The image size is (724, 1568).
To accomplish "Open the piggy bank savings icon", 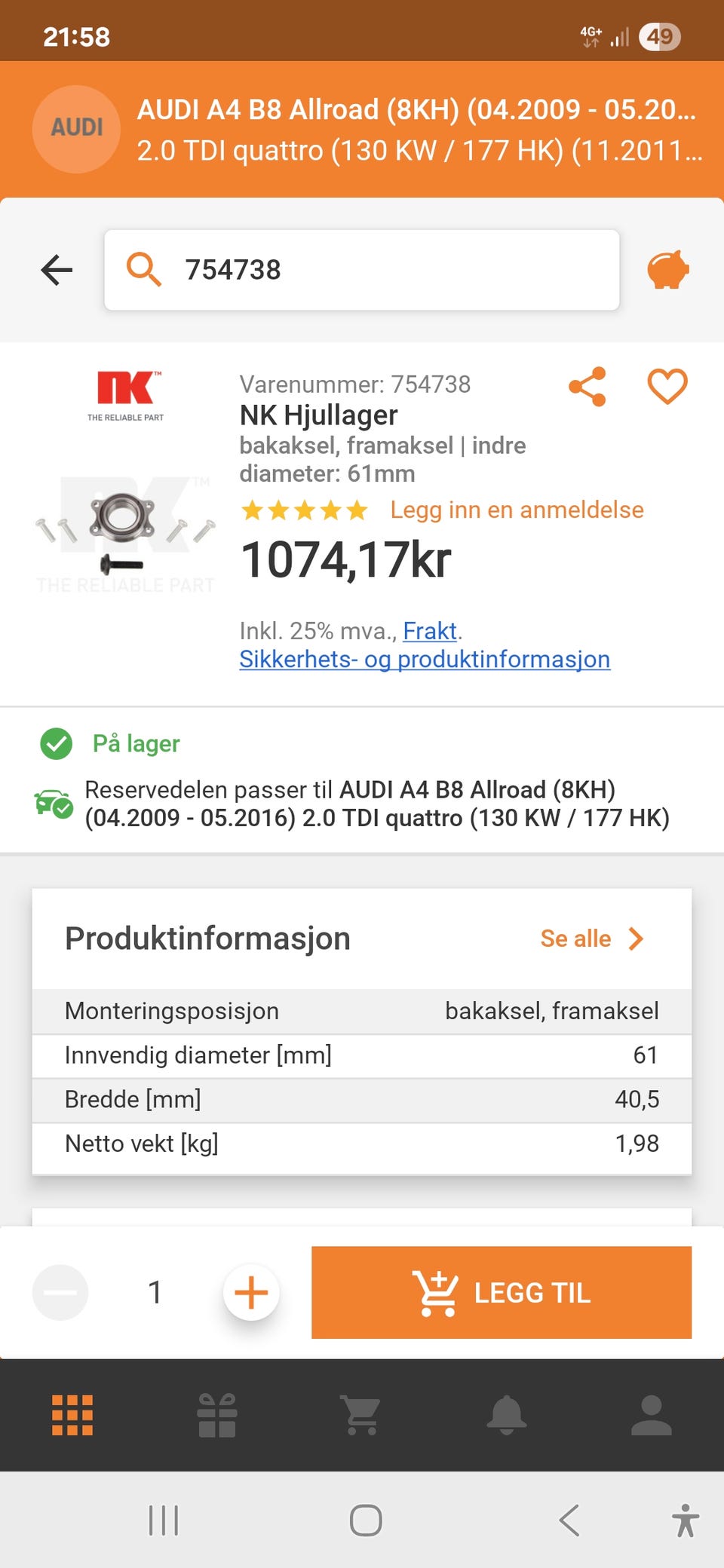I will pyautogui.click(x=668, y=269).
